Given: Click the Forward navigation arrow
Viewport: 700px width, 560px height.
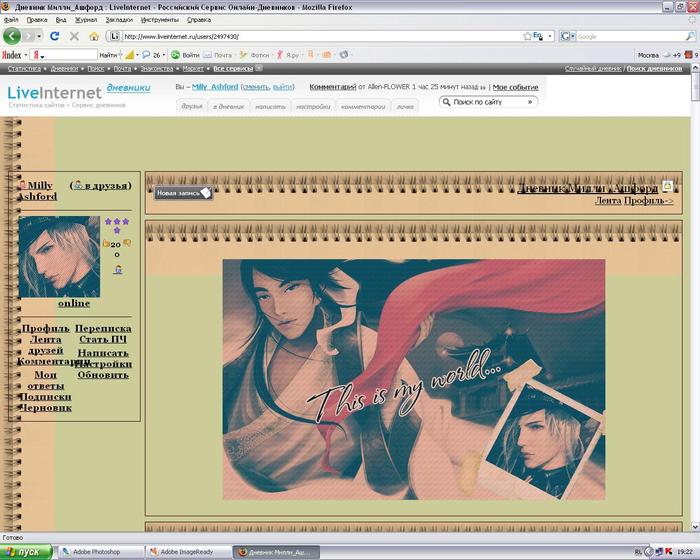Looking at the screenshot, I should (29, 36).
